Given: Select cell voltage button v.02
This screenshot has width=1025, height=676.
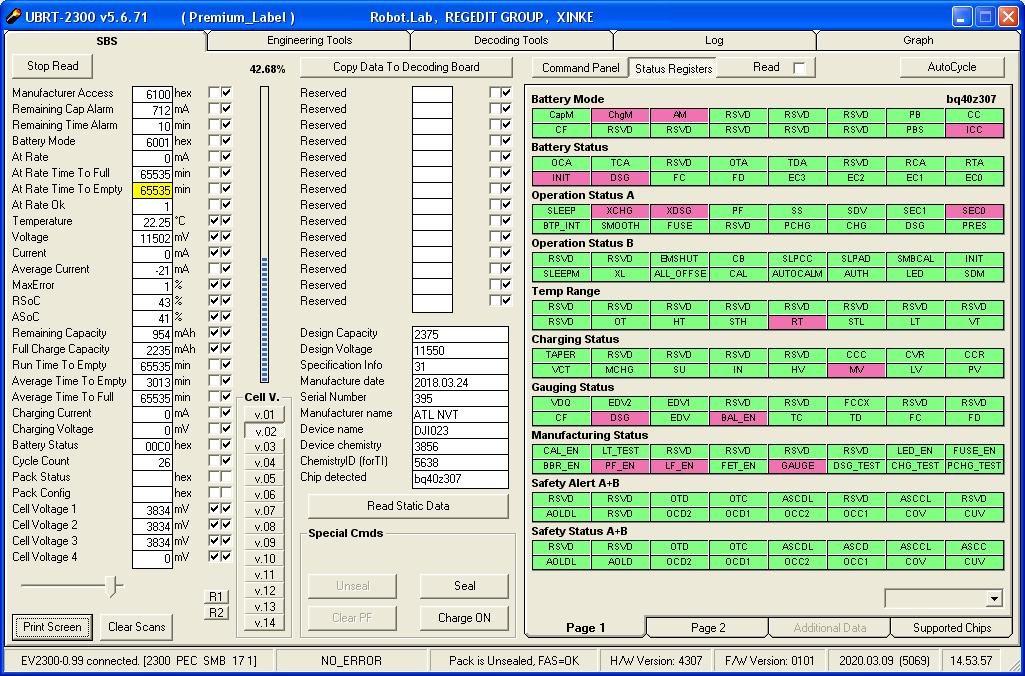Looking at the screenshot, I should point(265,431).
